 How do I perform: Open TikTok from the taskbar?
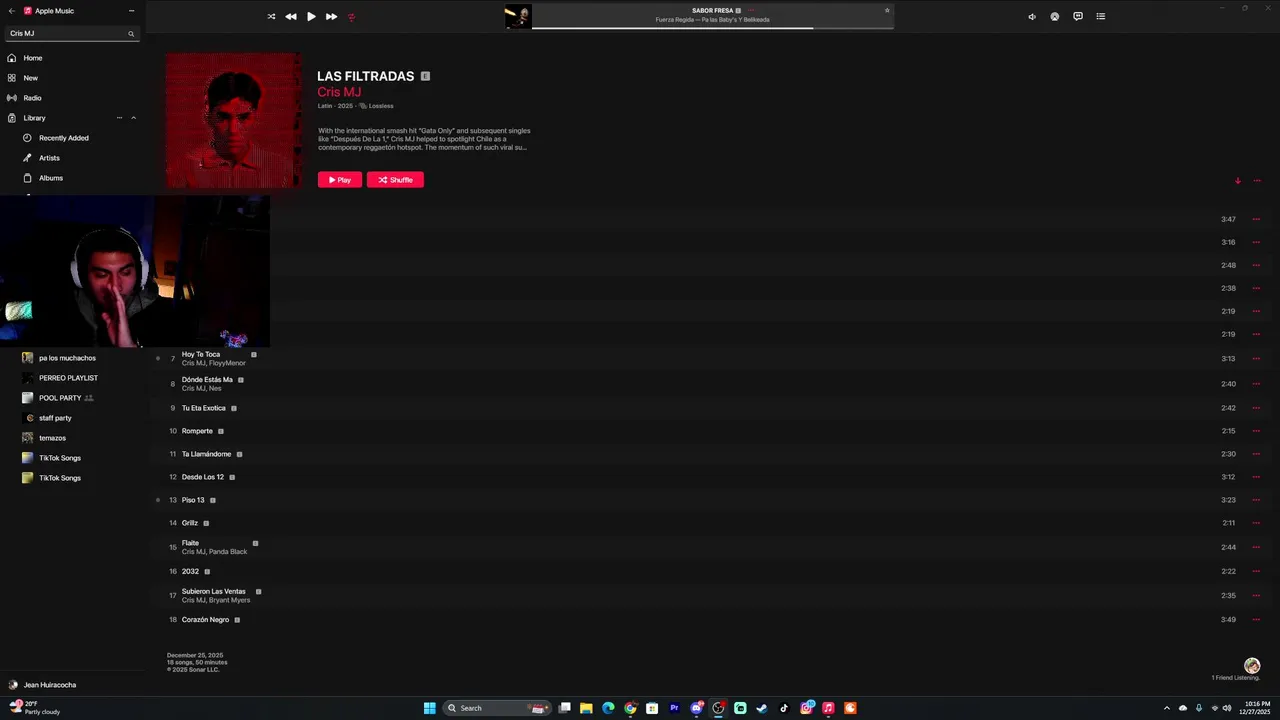pyautogui.click(x=784, y=708)
